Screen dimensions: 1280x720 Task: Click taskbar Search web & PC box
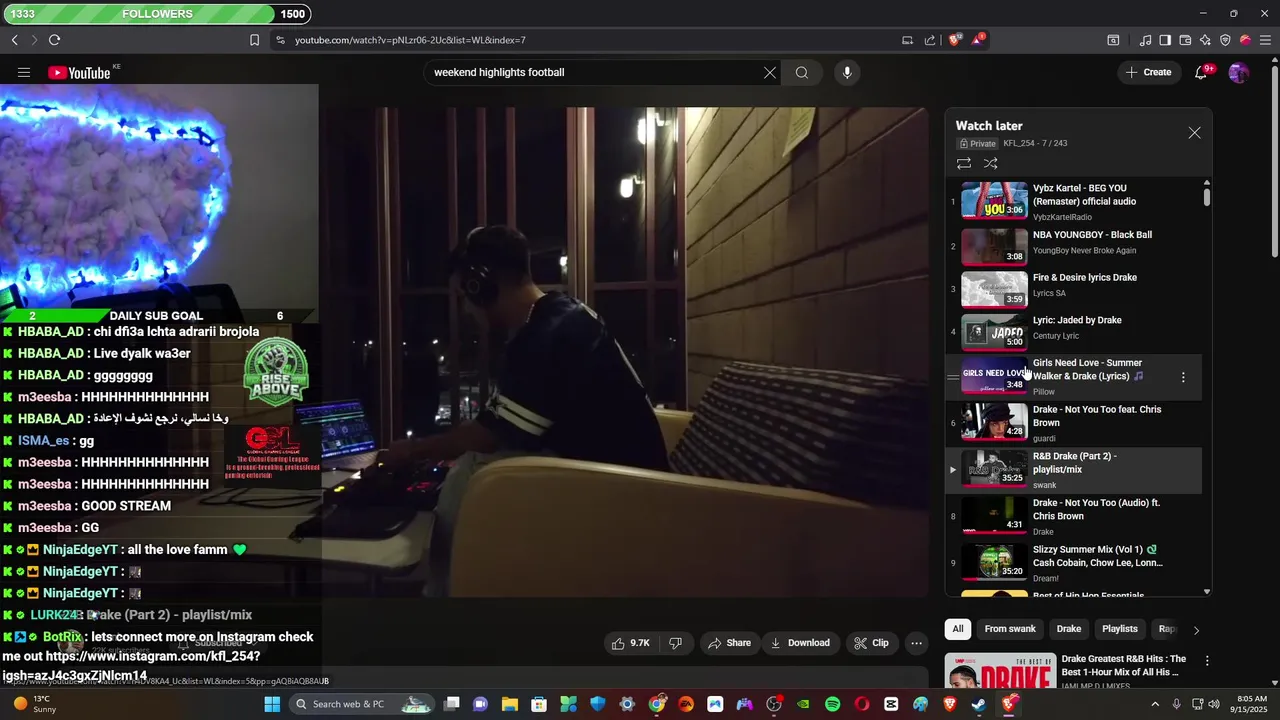click(362, 704)
